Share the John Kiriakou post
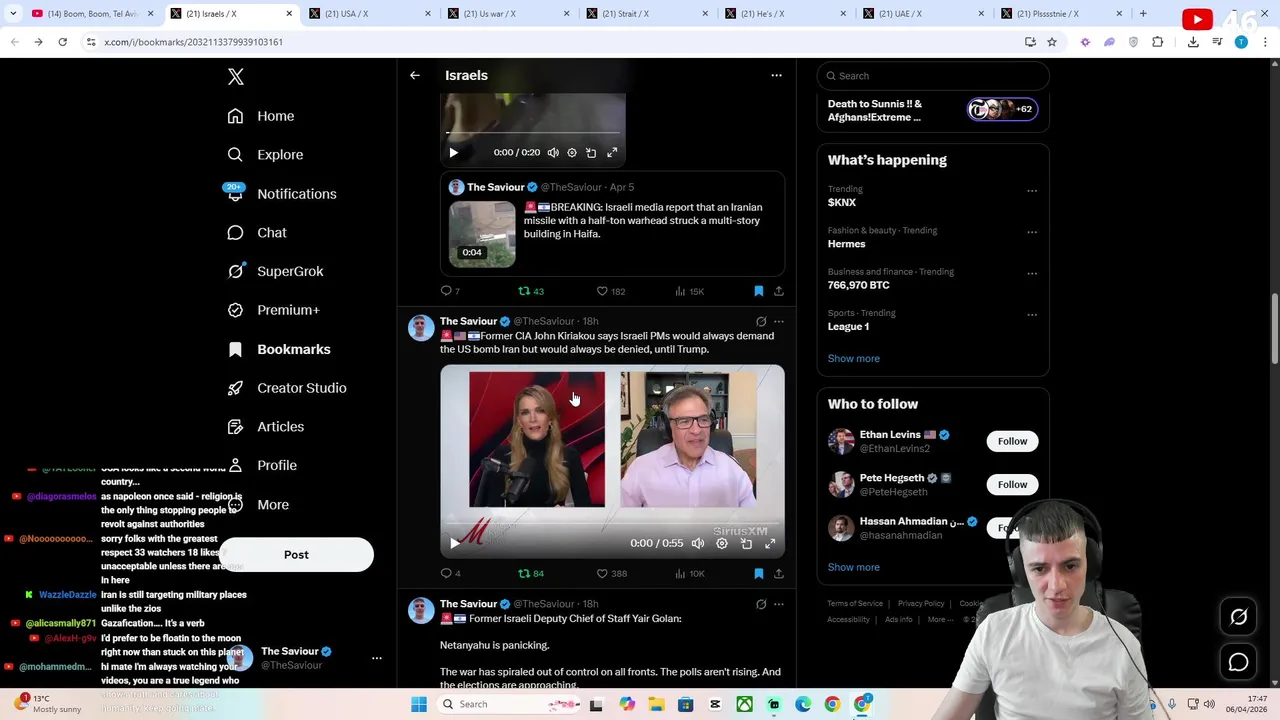Image resolution: width=1280 pixels, height=720 pixels. (x=779, y=573)
